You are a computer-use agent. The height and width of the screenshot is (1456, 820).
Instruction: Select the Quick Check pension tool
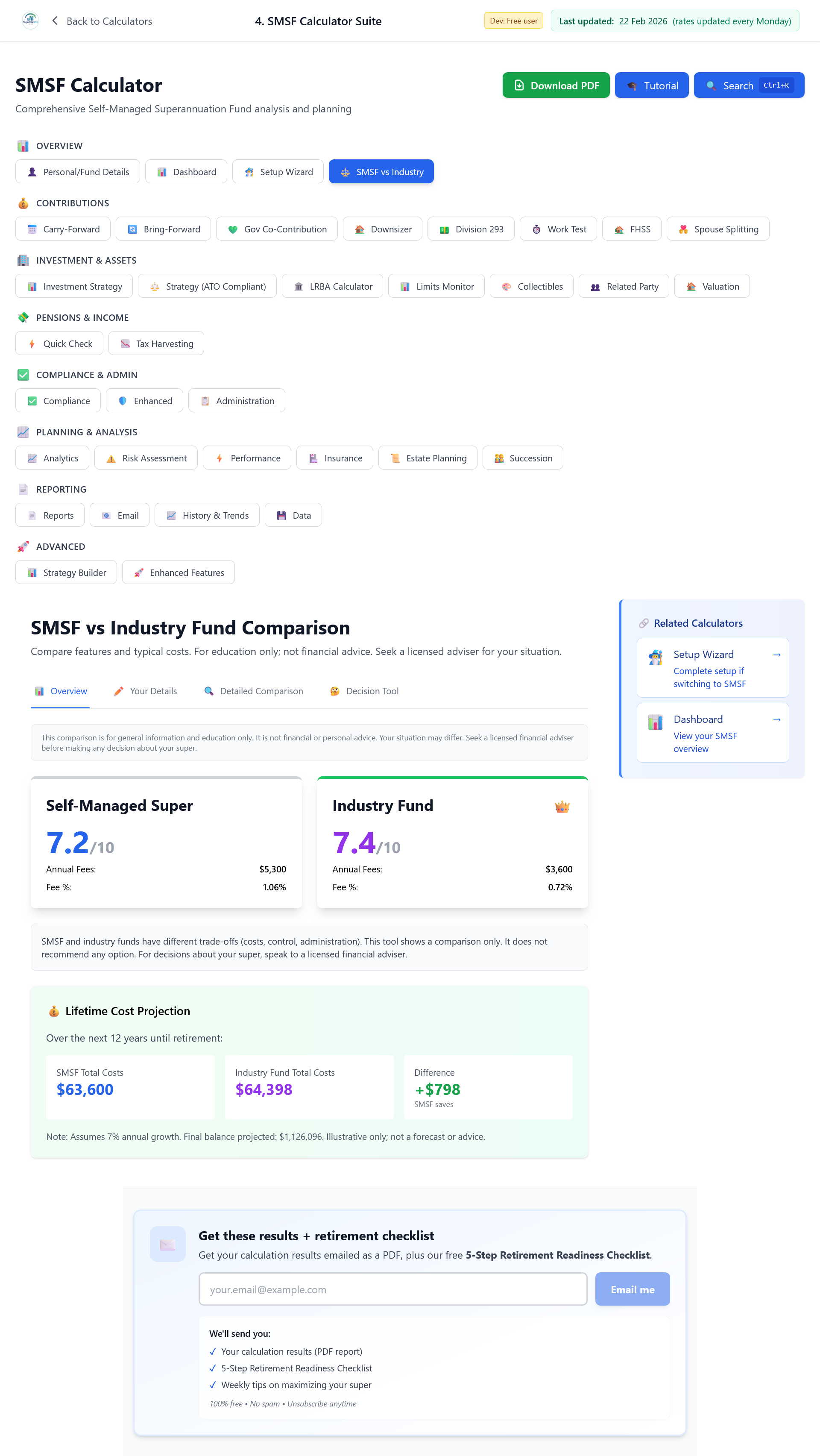59,343
